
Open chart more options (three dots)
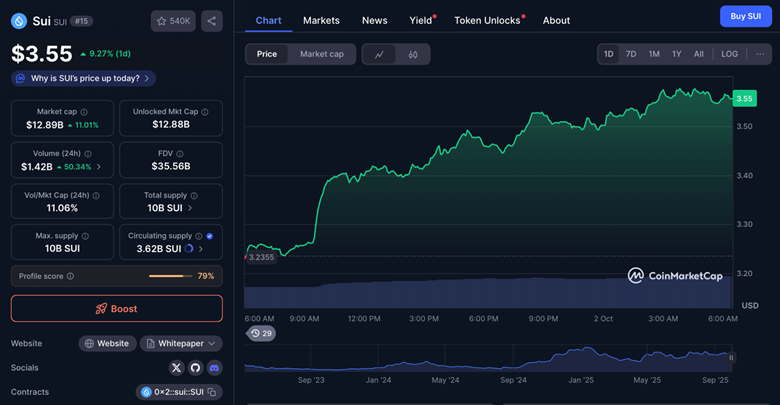(760, 54)
